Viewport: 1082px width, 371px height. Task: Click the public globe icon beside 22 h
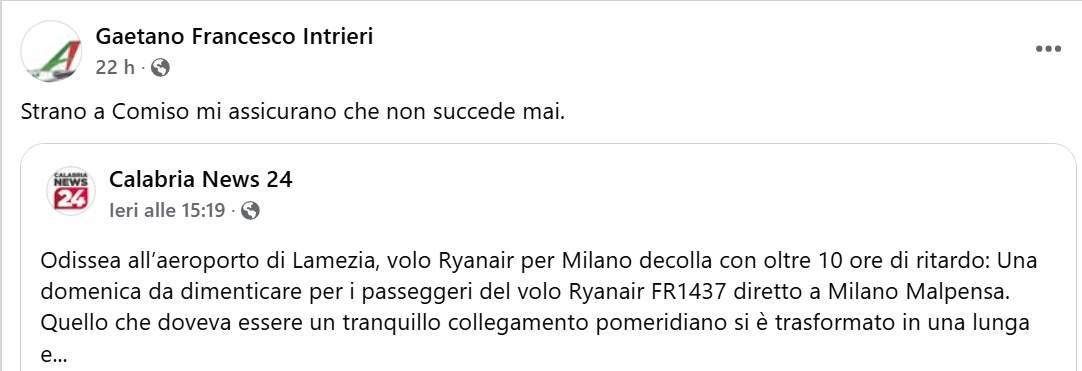(x=159, y=68)
